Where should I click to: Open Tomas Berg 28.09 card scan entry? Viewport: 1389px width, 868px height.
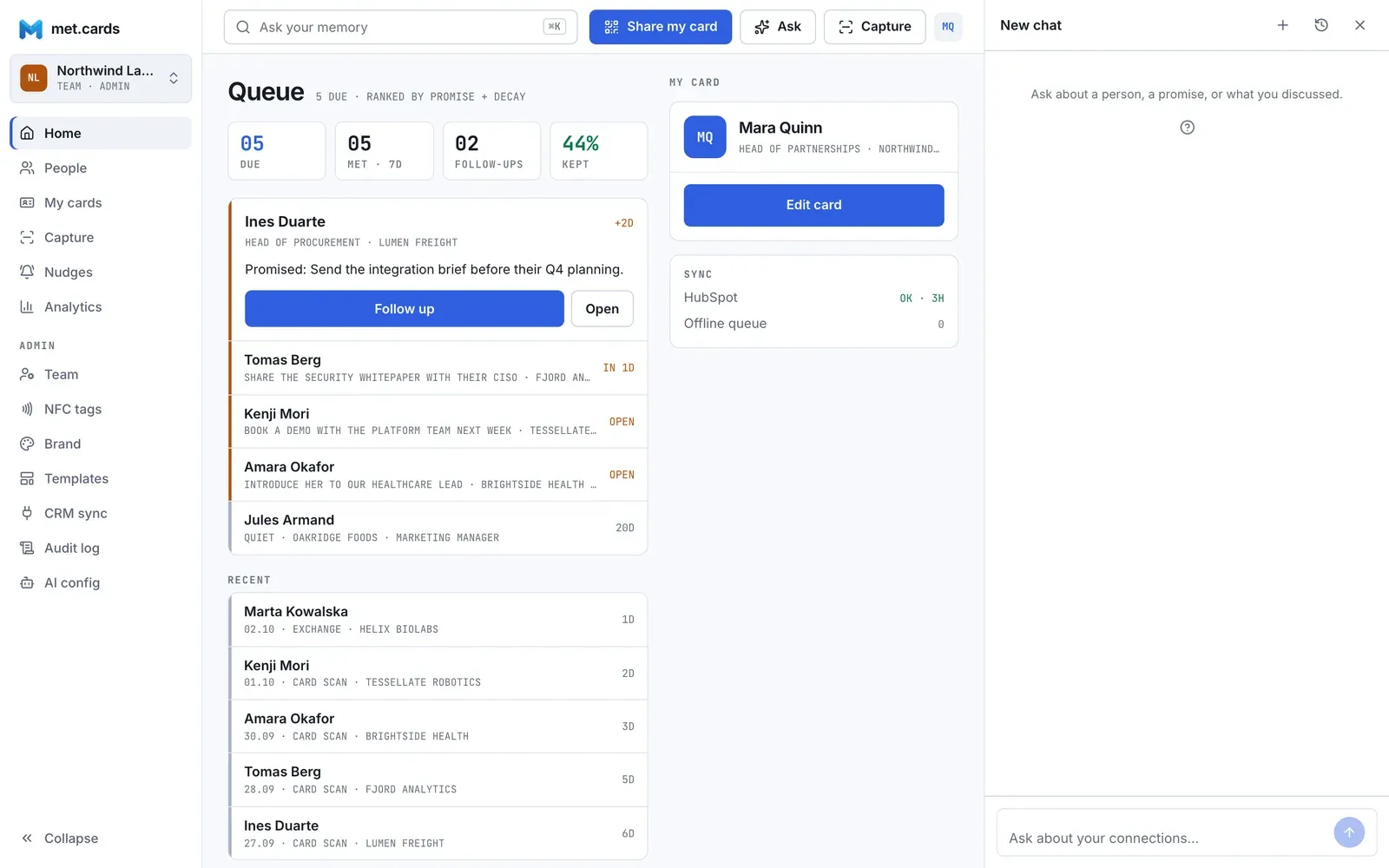coord(438,779)
